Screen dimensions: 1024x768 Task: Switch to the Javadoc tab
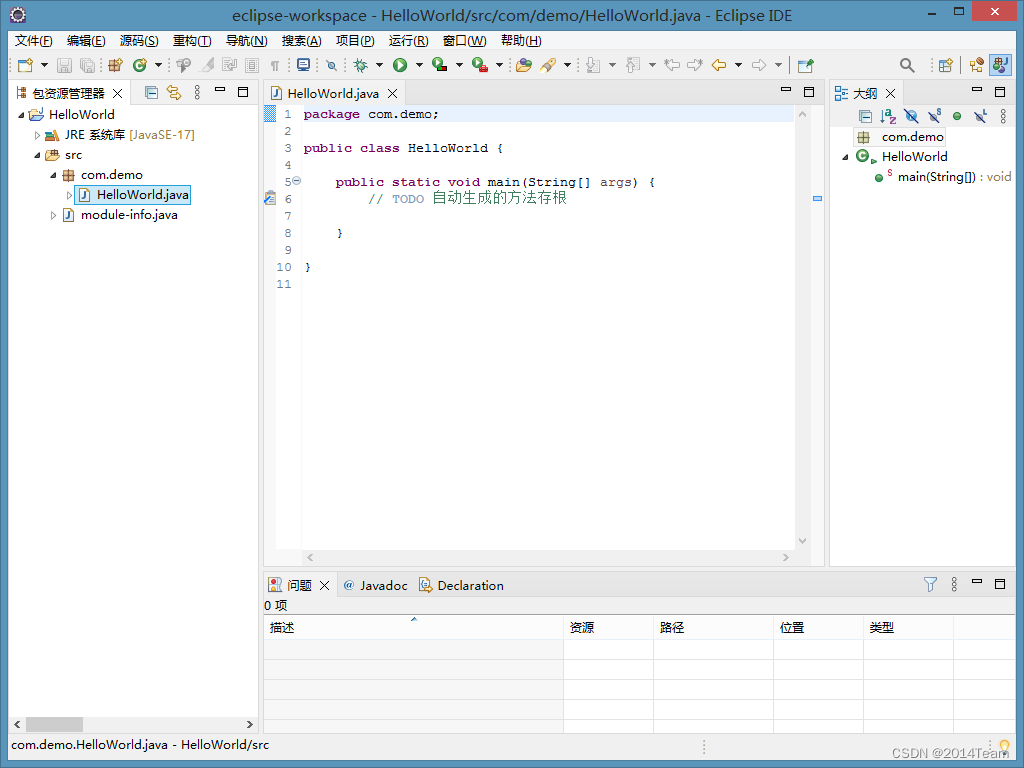tap(383, 585)
